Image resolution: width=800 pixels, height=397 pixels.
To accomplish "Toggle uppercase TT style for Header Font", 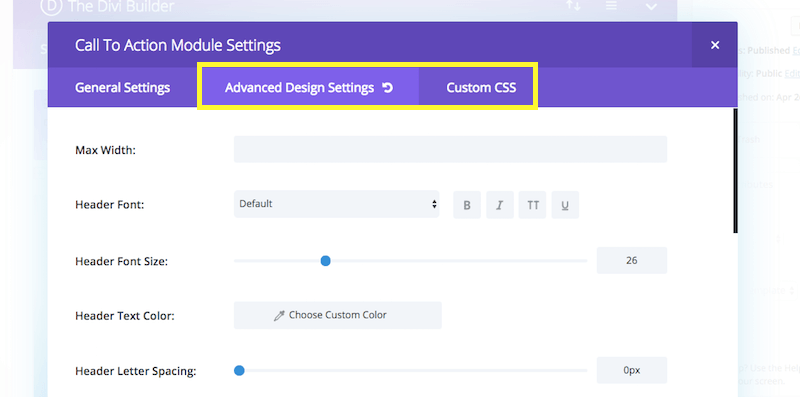I will pyautogui.click(x=533, y=205).
